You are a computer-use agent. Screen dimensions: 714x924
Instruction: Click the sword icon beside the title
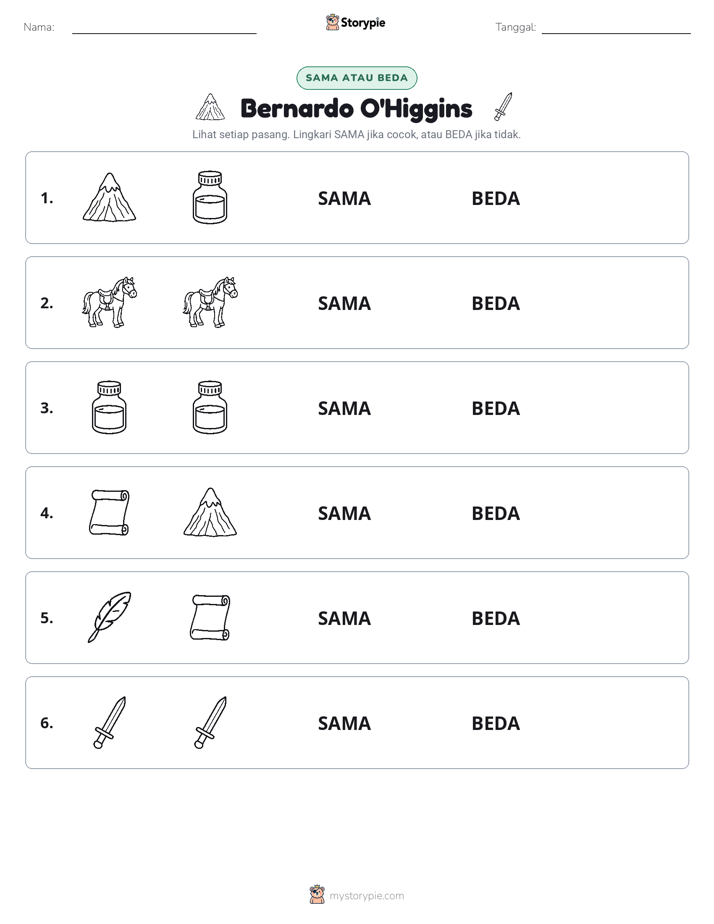coord(503,107)
